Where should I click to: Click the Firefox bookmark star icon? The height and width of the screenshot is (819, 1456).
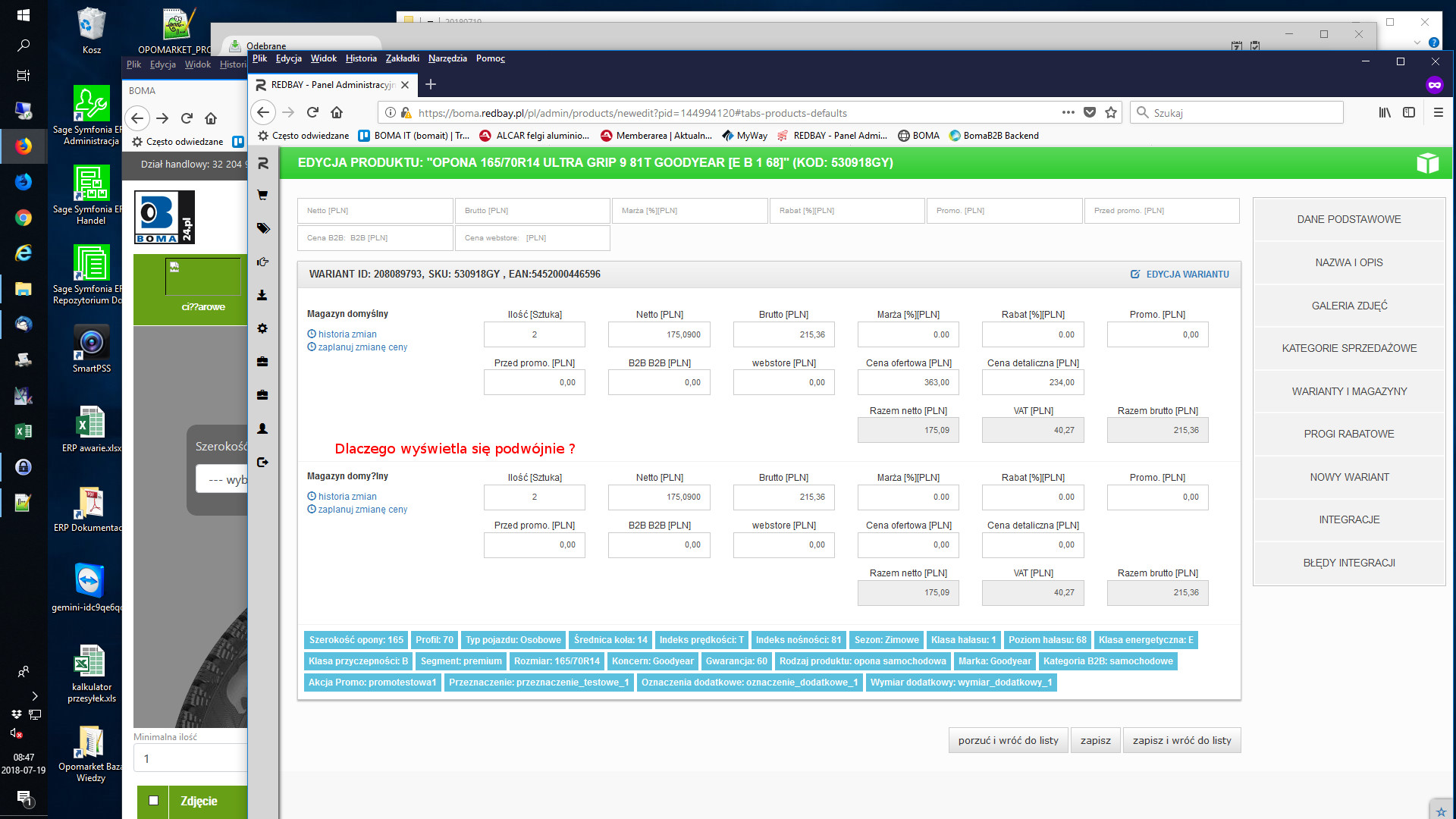click(x=1111, y=112)
